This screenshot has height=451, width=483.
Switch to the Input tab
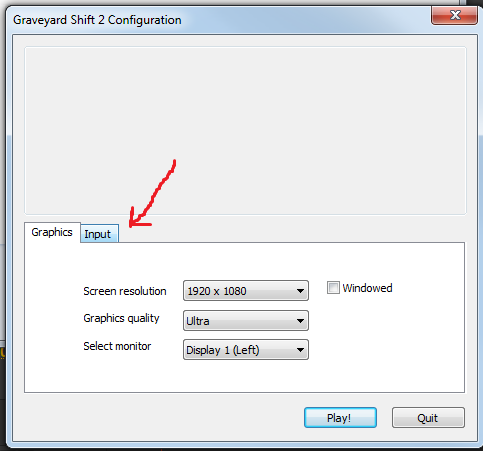pos(99,233)
